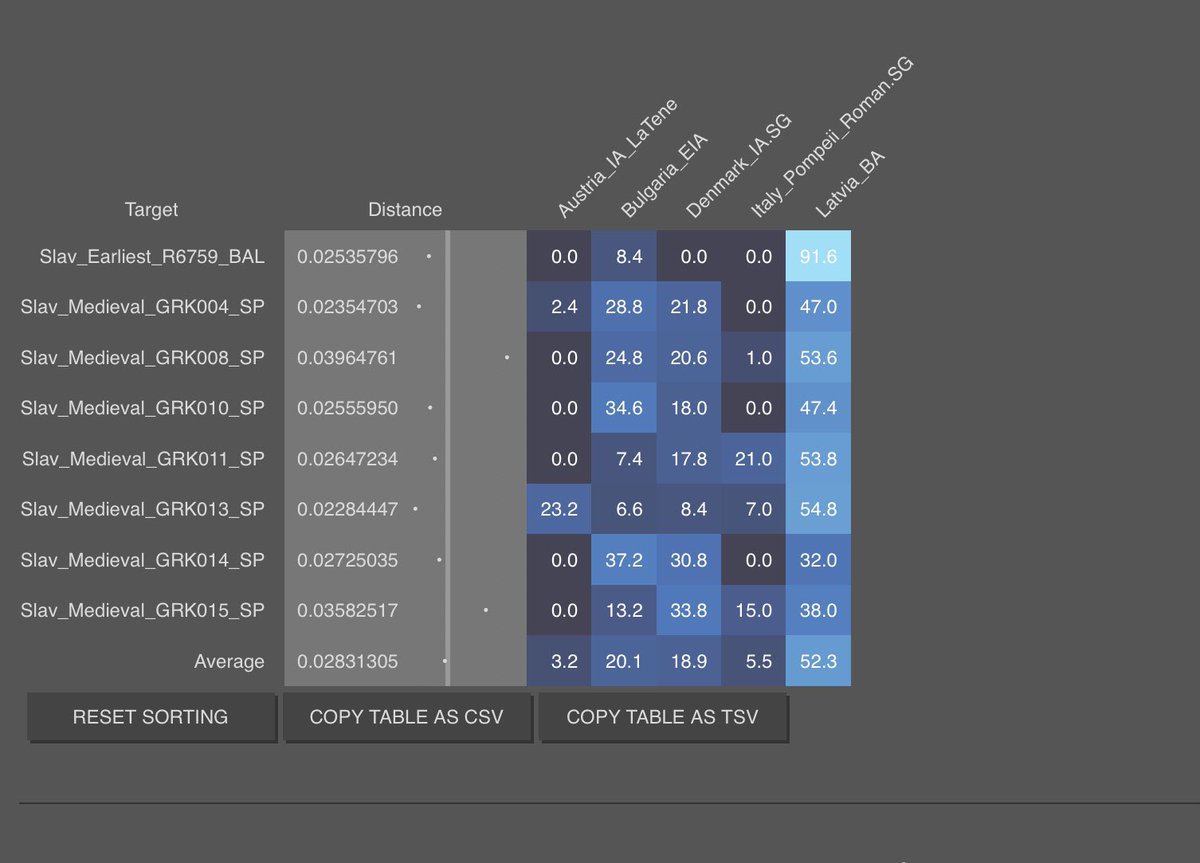This screenshot has width=1200, height=863.
Task: Click the 6.6 cell in GRK013 row
Action: 624,509
